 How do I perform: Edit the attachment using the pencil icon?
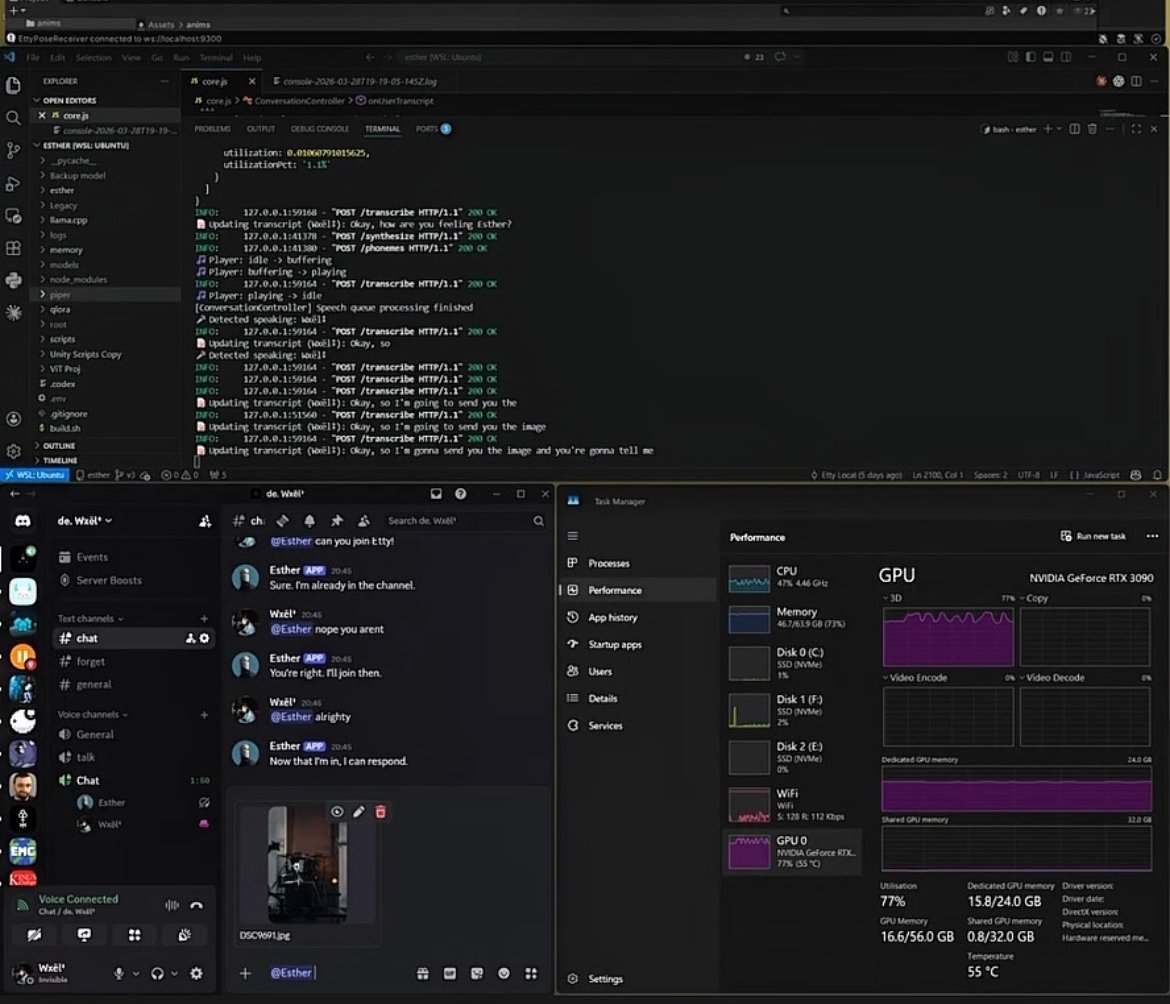coord(359,811)
